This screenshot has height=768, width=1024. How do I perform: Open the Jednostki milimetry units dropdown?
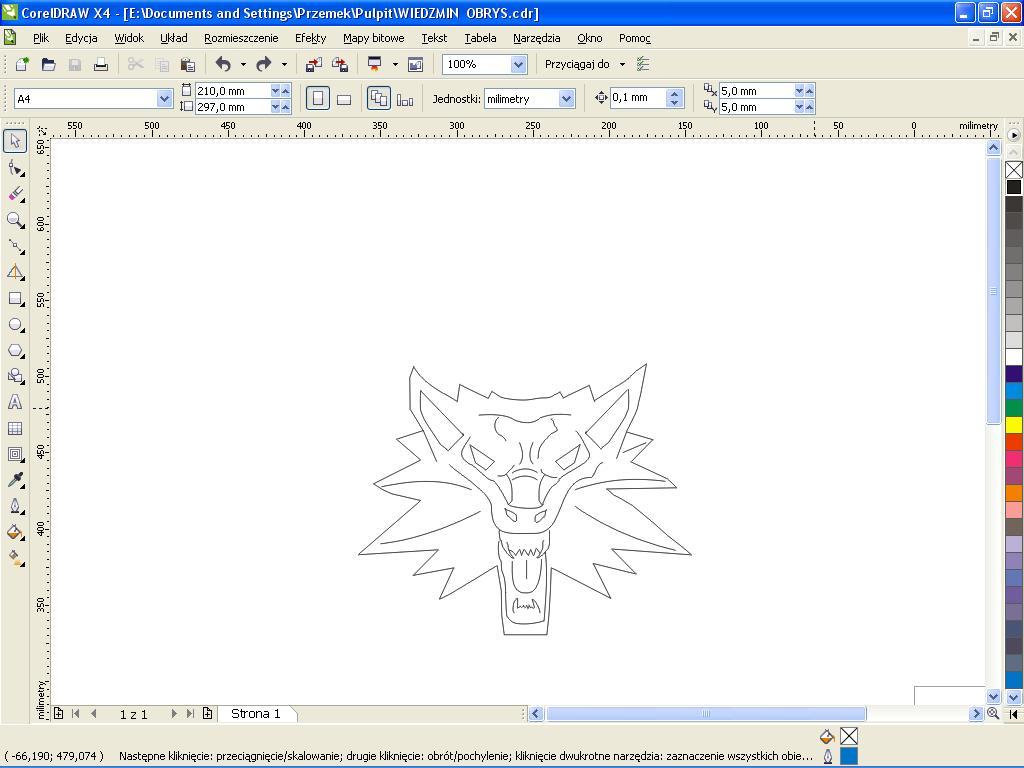(x=566, y=99)
